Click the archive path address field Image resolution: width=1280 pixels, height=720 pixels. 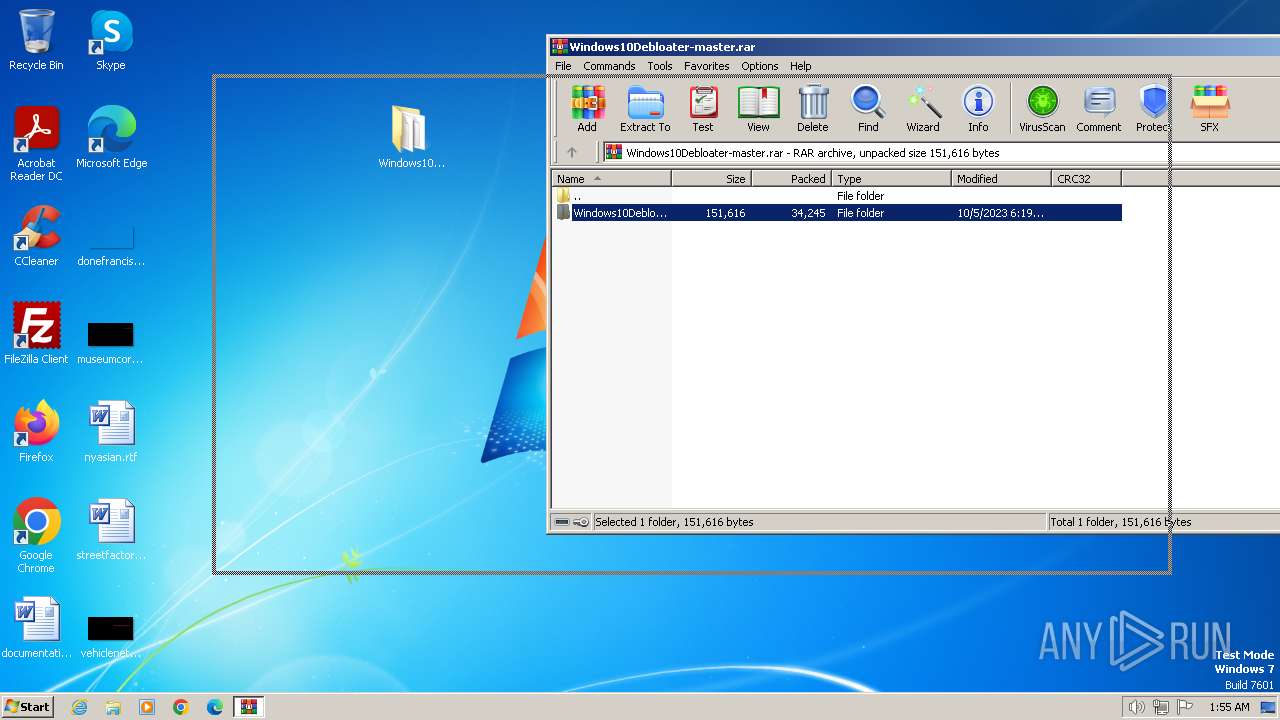tap(940, 153)
